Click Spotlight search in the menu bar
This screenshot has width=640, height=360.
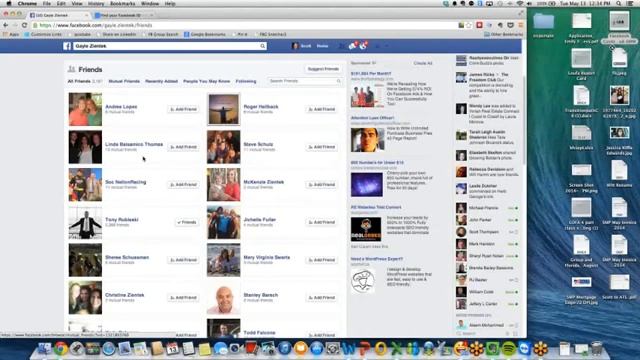point(619,4)
